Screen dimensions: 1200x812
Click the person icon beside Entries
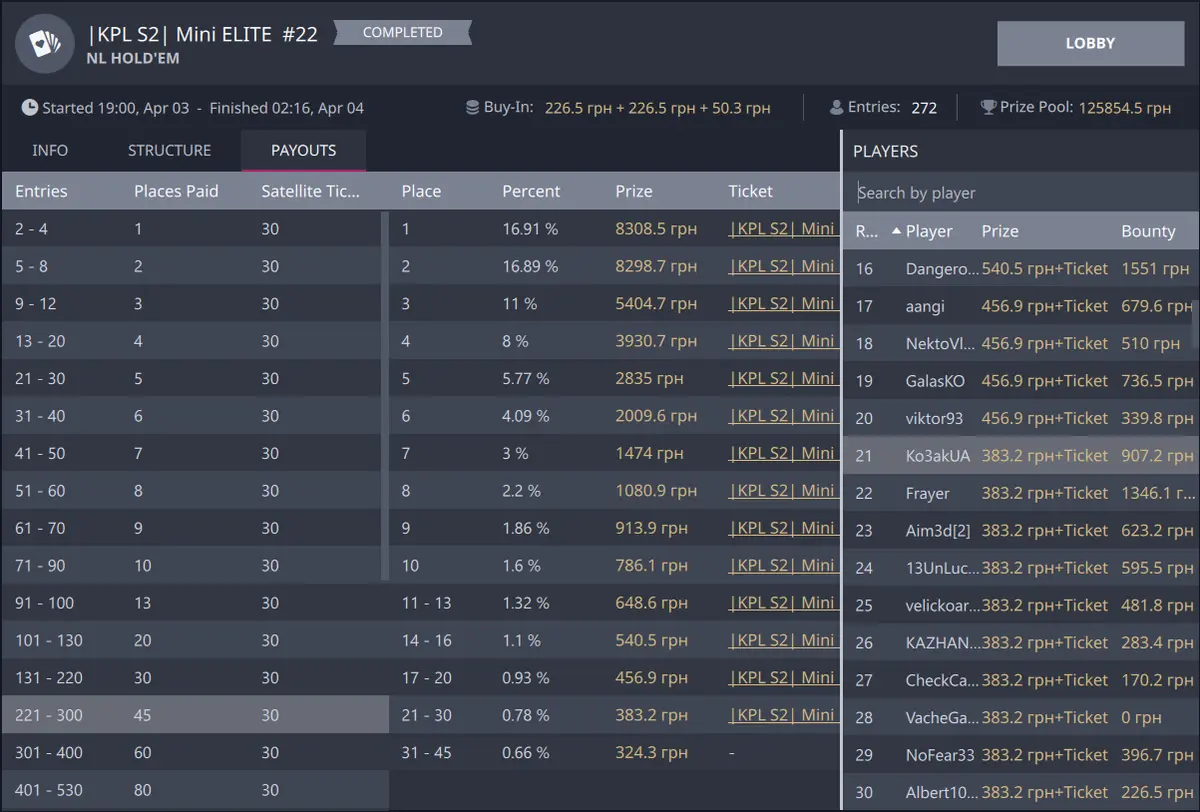tap(836, 107)
